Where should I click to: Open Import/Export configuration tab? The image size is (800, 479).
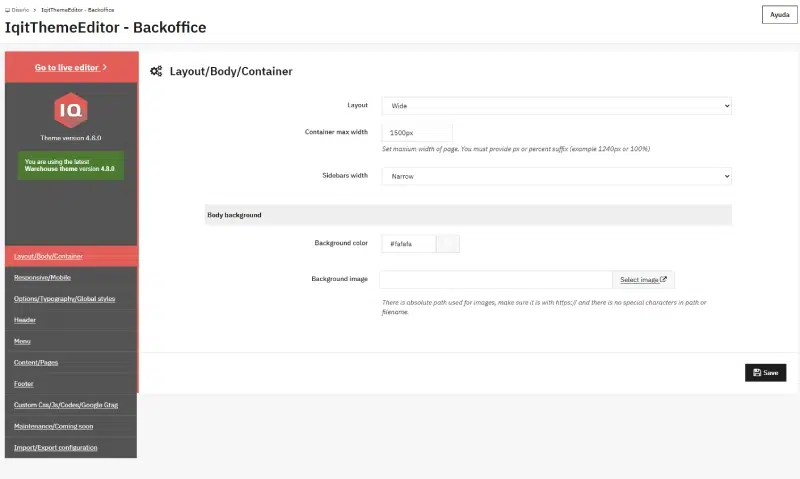56,447
